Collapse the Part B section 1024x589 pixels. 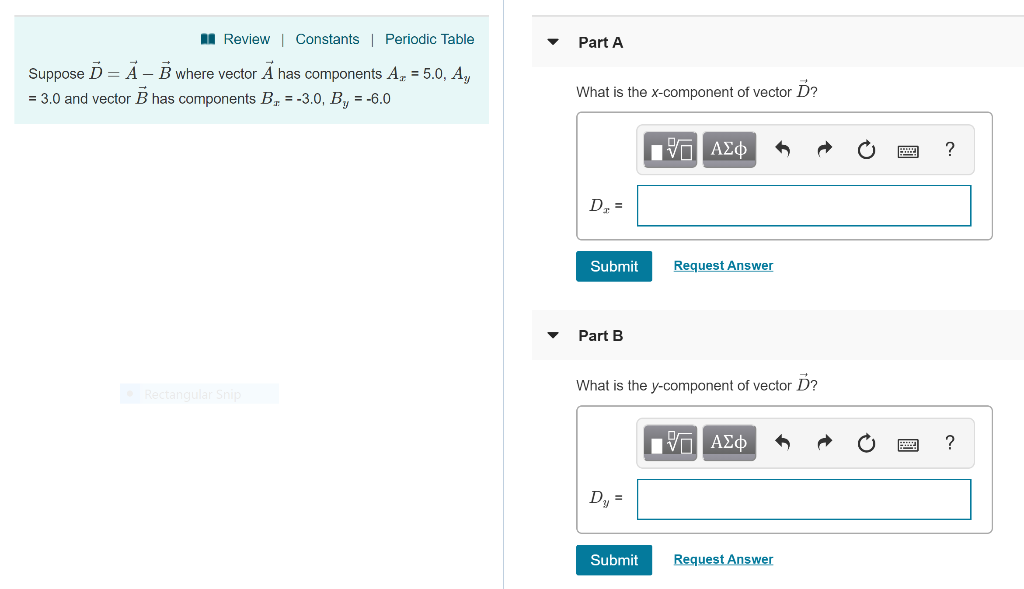tap(553, 335)
